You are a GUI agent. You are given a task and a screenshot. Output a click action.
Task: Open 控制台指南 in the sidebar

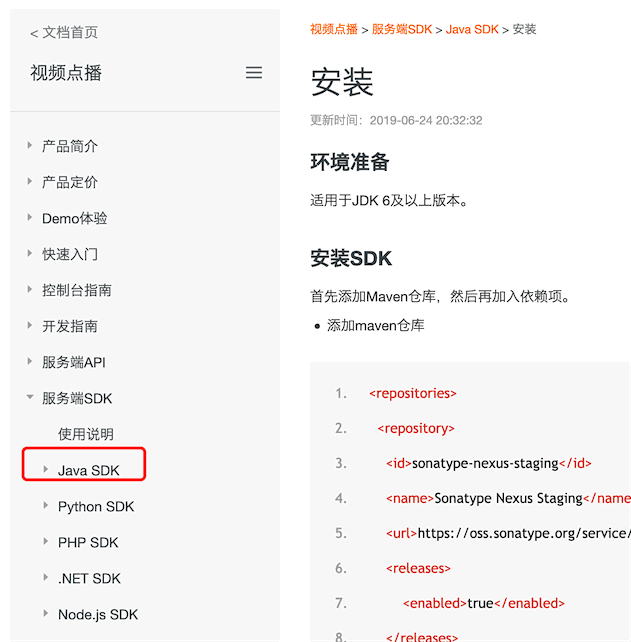pyautogui.click(x=76, y=290)
